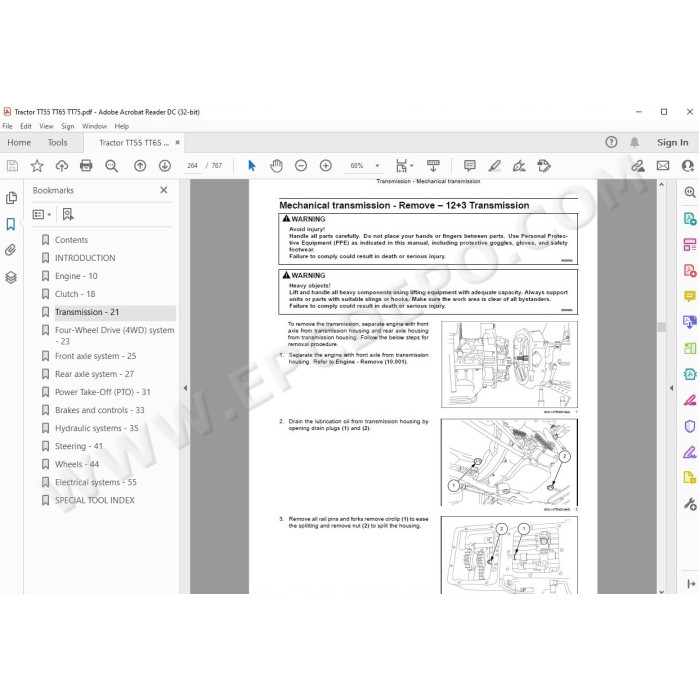The width and height of the screenshot is (700, 700).
Task: Open Hydraulic systems - 35 bookmark
Action: [x=96, y=428]
